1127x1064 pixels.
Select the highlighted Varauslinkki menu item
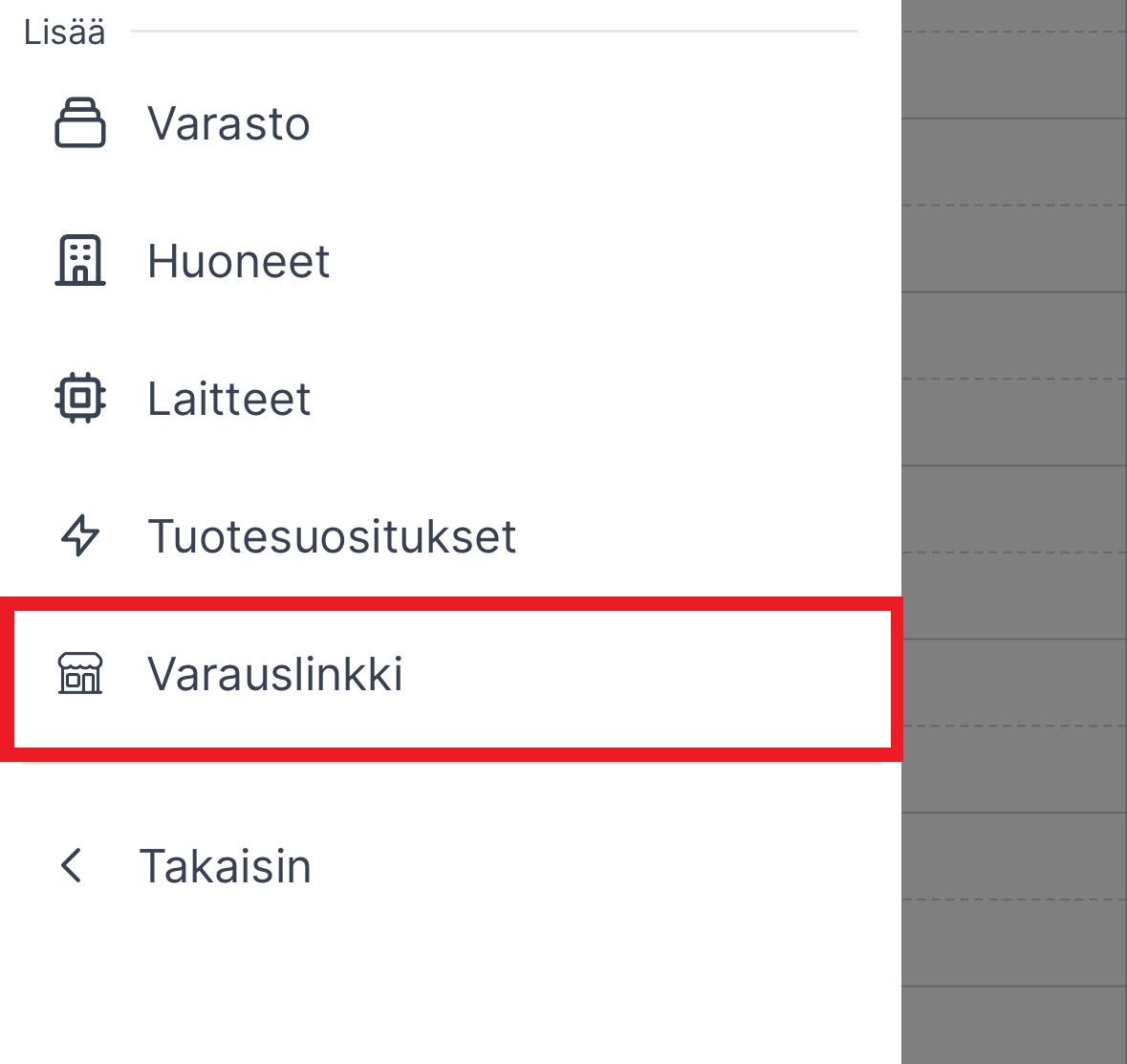click(x=275, y=676)
